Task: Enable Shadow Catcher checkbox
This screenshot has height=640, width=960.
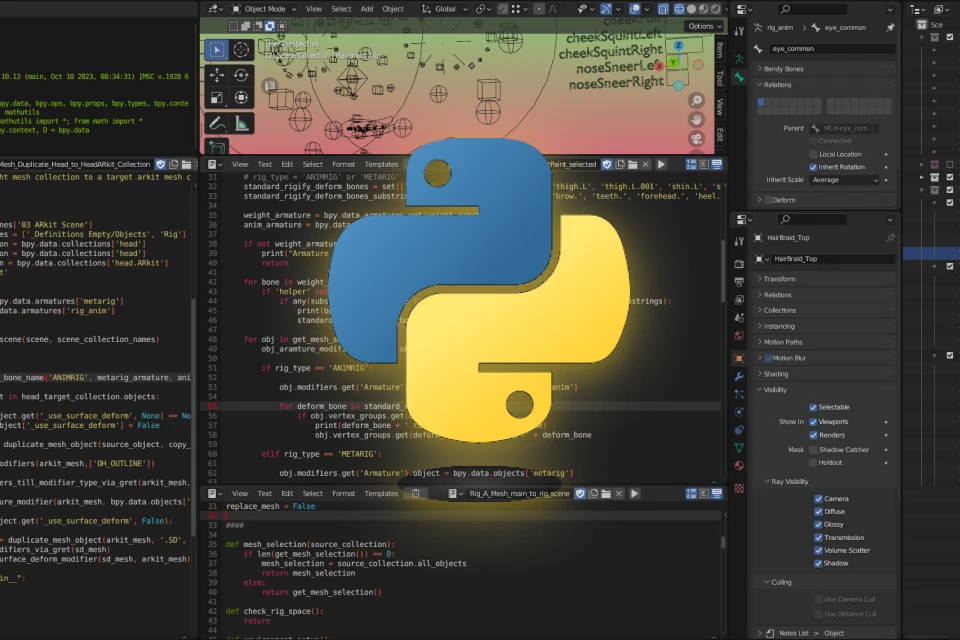Action: click(813, 450)
